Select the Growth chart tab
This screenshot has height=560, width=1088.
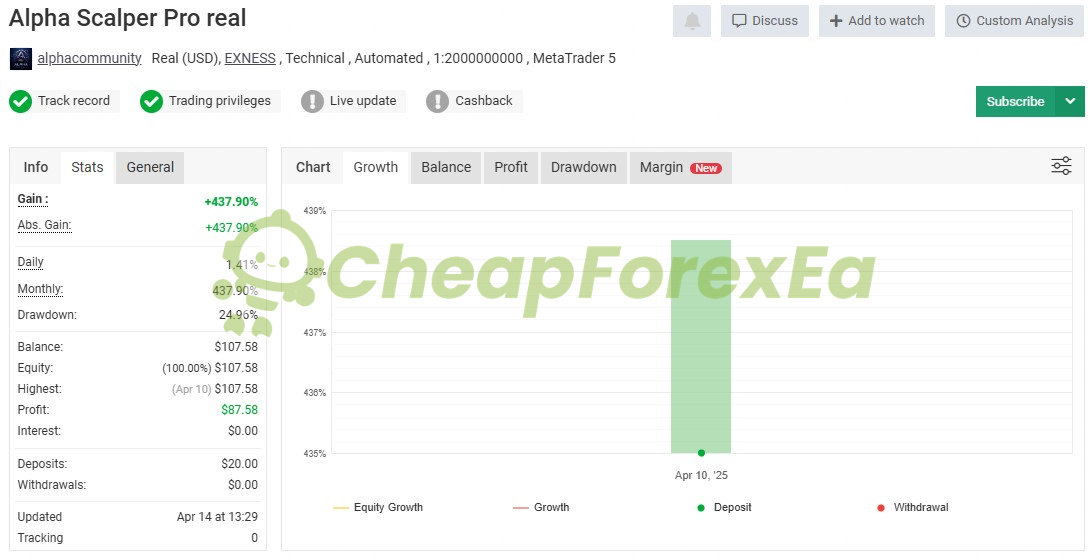coord(375,167)
